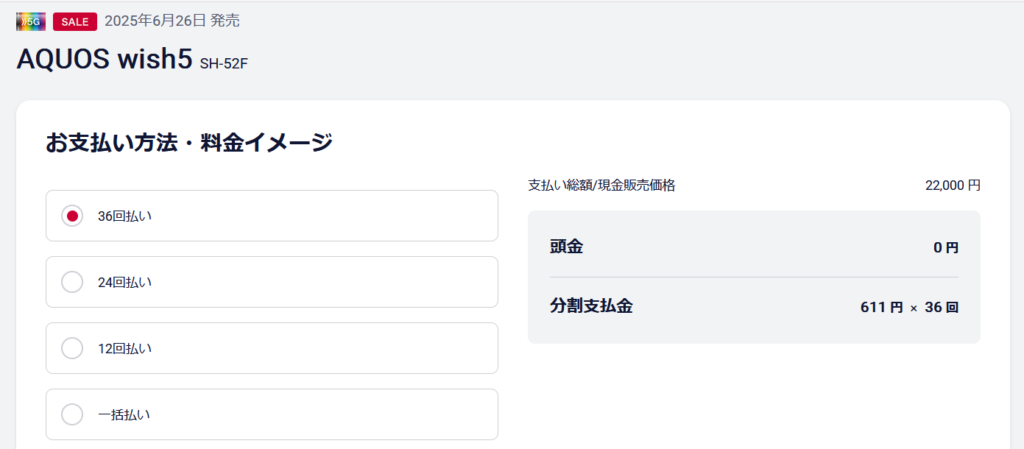Click the AQUOS wish5 product title
The height and width of the screenshot is (449, 1024).
[x=104, y=59]
